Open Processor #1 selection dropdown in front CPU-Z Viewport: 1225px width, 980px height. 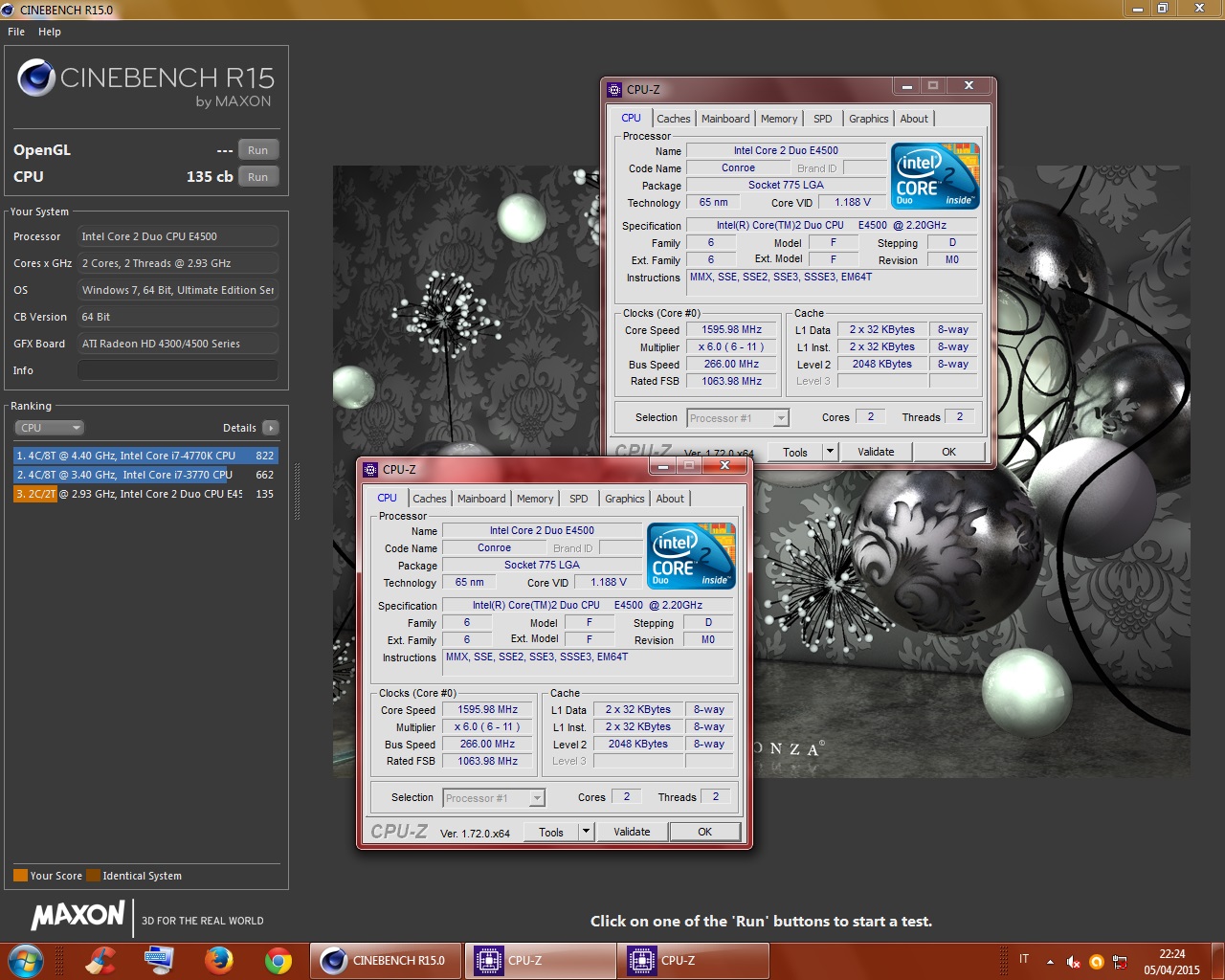click(x=494, y=798)
